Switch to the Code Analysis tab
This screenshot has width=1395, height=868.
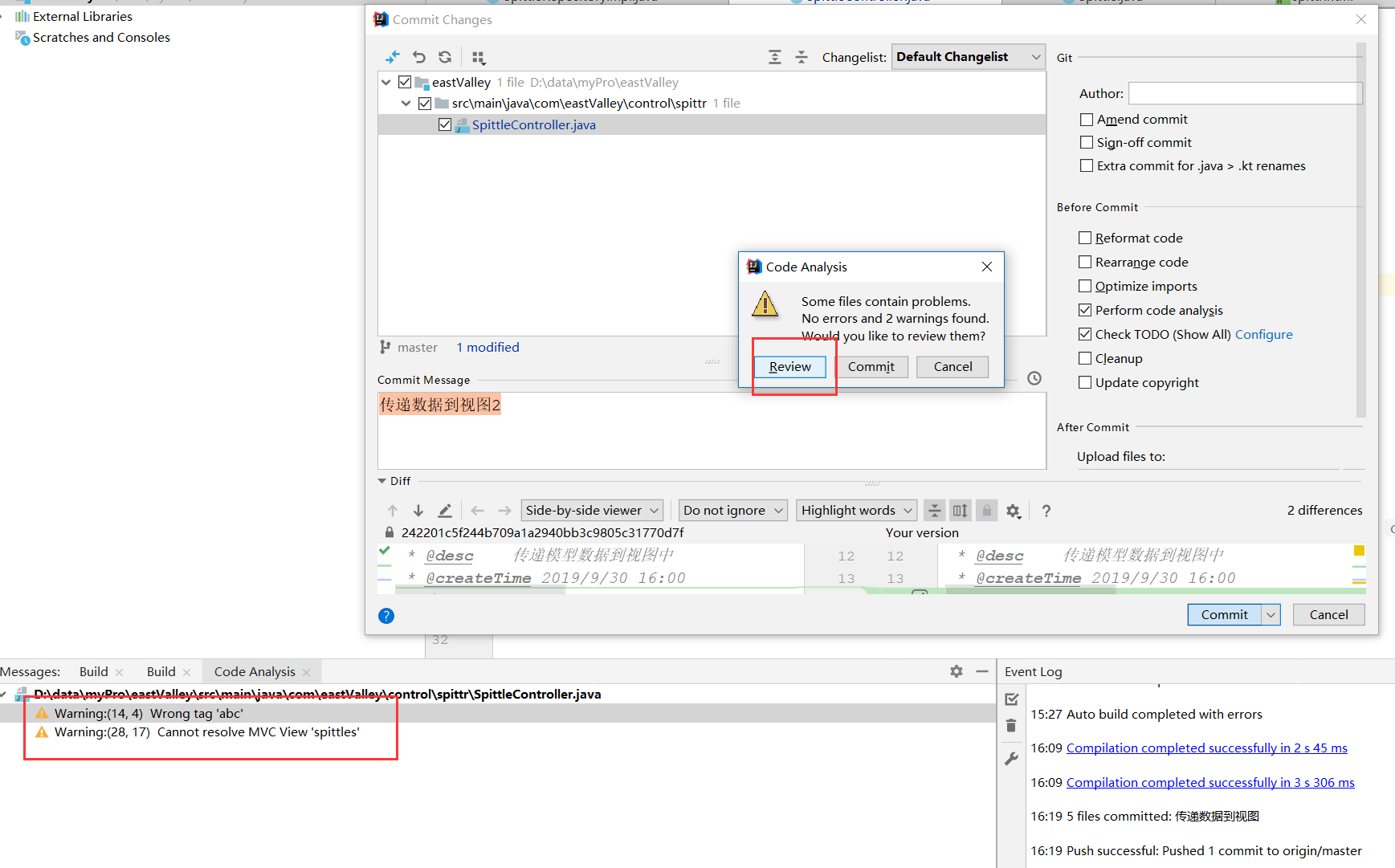pyautogui.click(x=254, y=671)
